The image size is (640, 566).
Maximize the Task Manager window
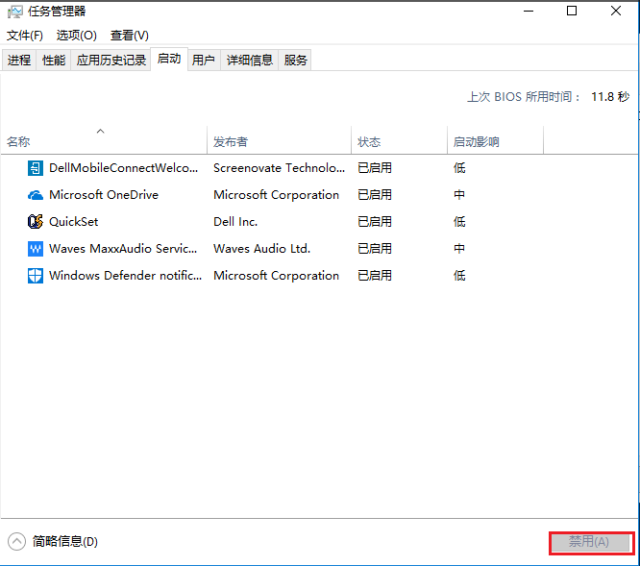572,11
